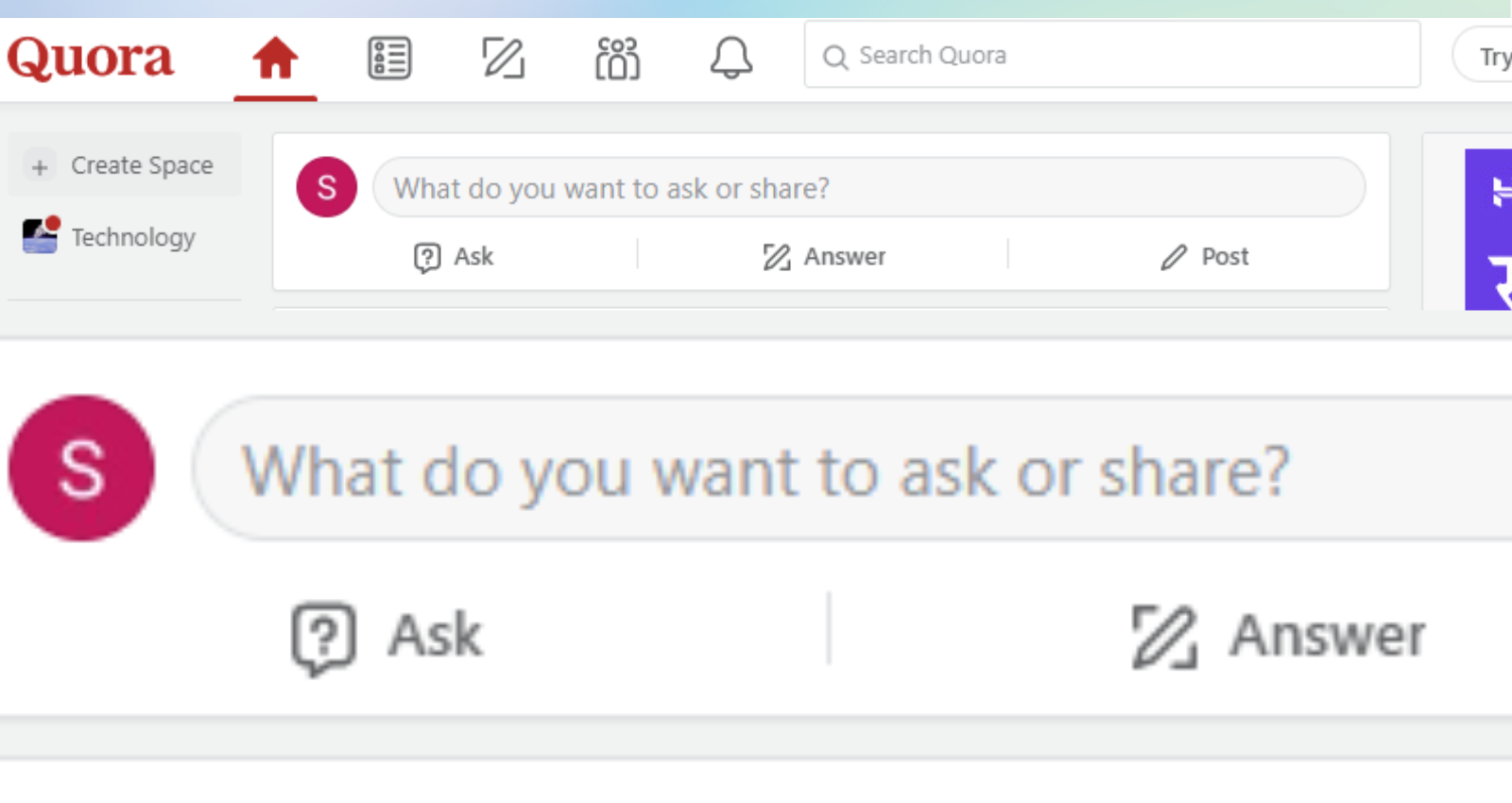Click the plus icon next to Create Space

(x=40, y=165)
